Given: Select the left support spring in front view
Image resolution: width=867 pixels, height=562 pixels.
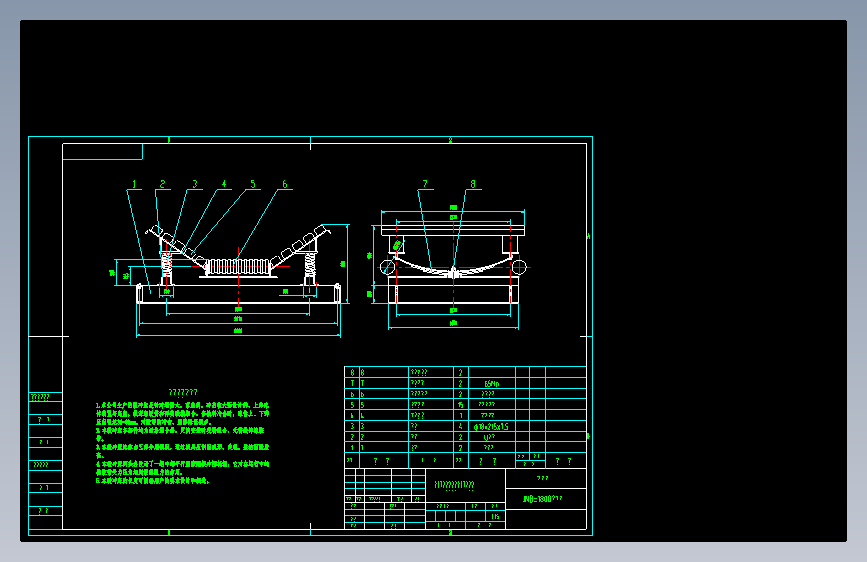Looking at the screenshot, I should [166, 269].
